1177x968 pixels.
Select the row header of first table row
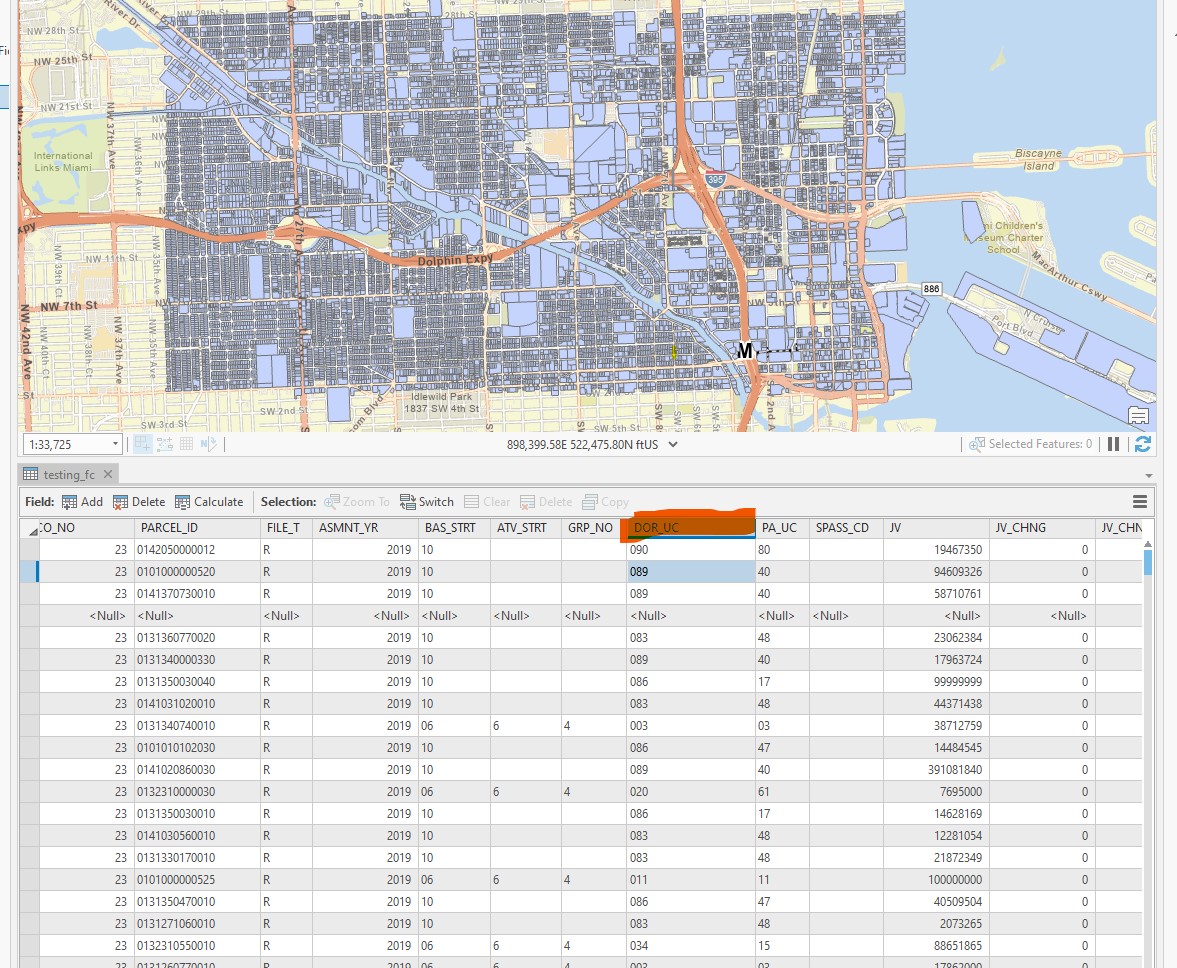[x=29, y=550]
